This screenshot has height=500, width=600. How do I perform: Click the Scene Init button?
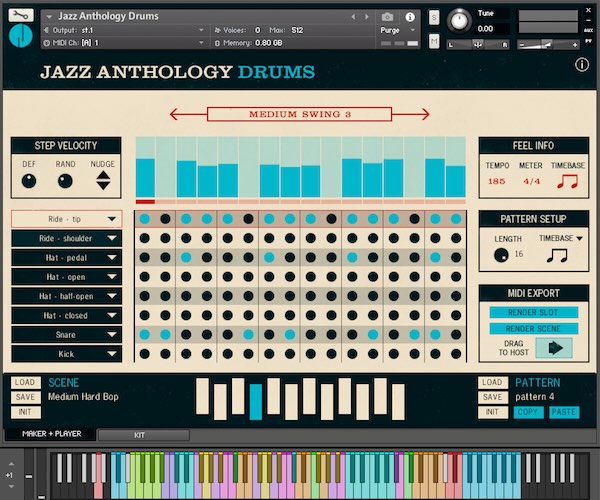[x=25, y=412]
